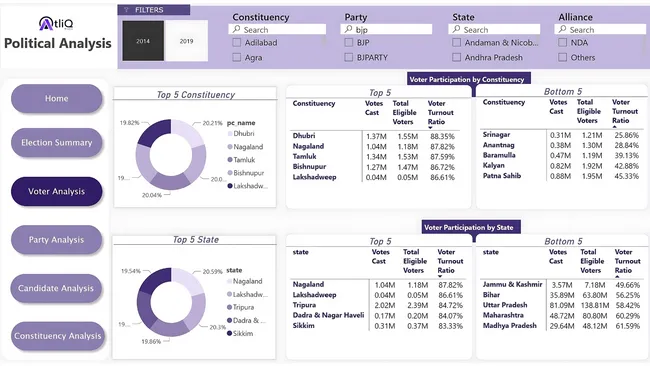Select the 2014 year filter
This screenshot has height=366, width=650.
143,41
